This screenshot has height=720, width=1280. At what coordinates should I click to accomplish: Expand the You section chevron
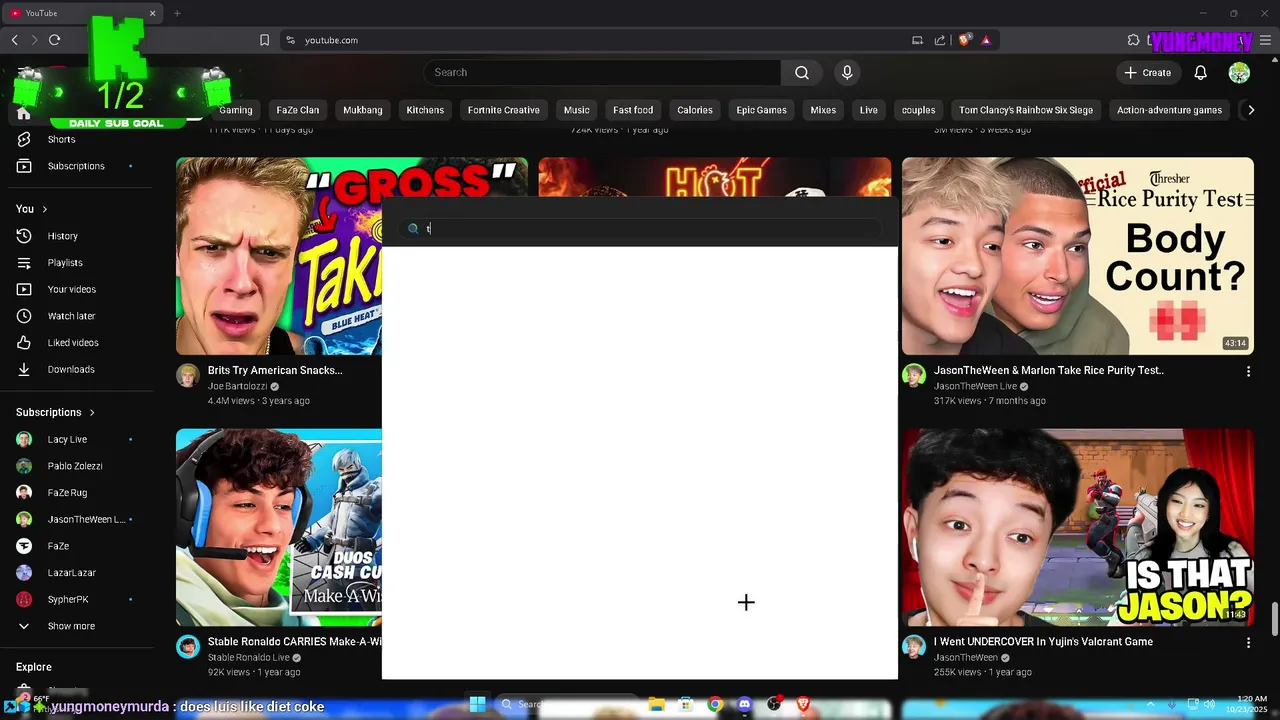click(44, 209)
